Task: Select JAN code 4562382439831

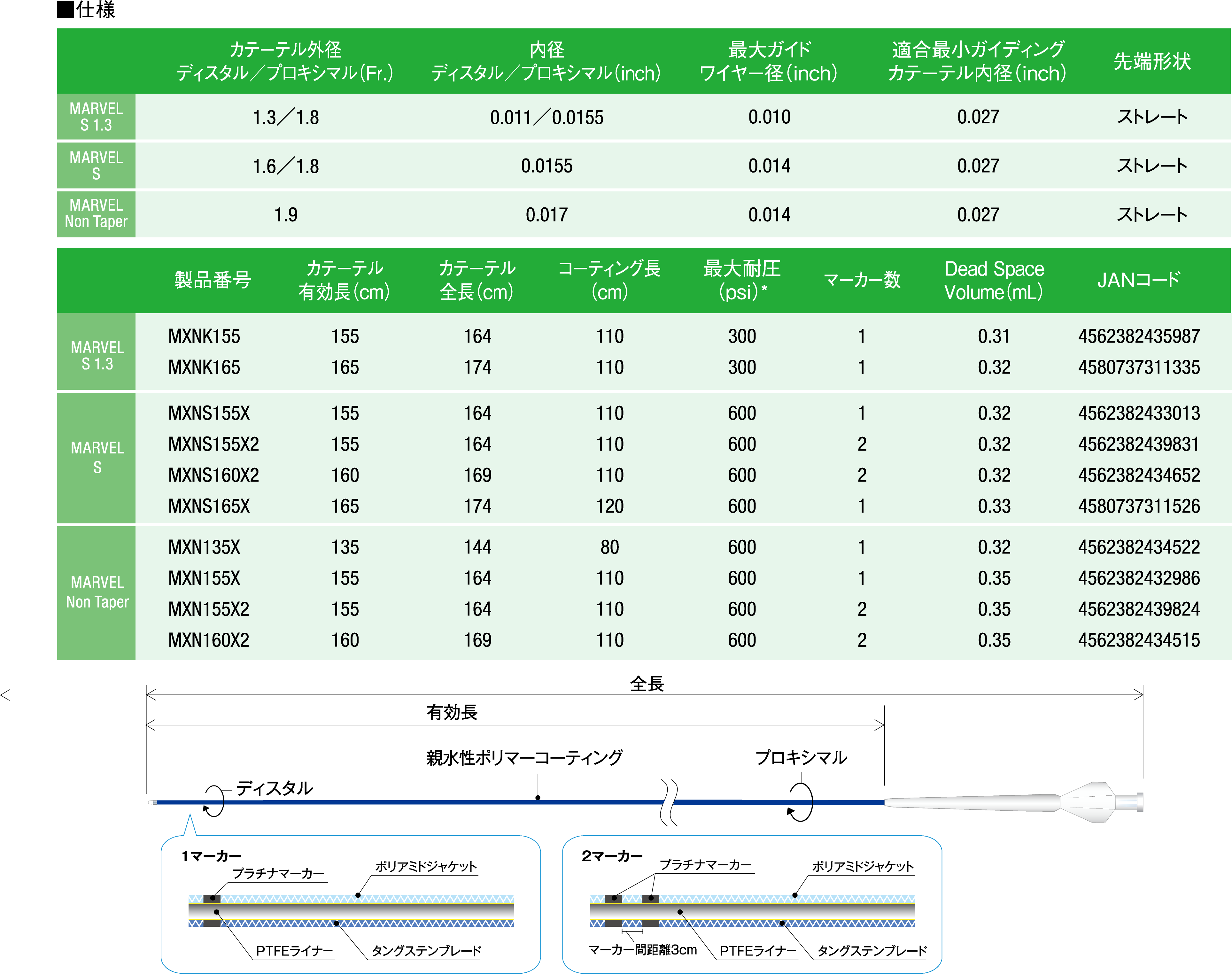Action: coord(1138,444)
